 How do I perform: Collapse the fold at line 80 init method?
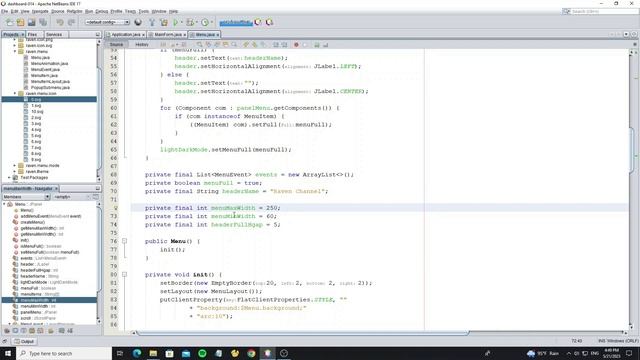(124, 274)
